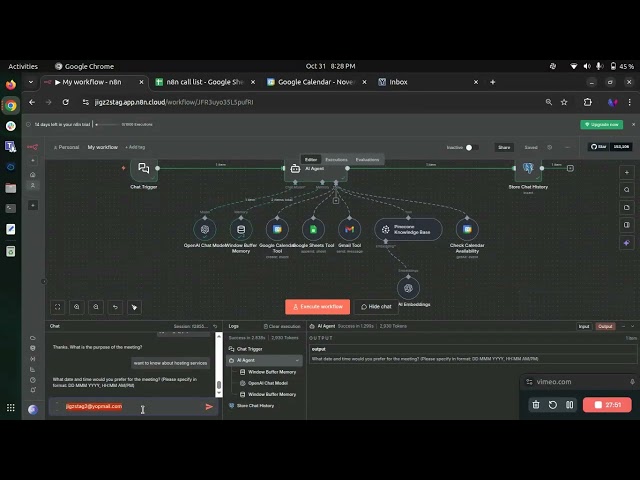Collapse the n8n sidebar with arrow handle
This screenshot has height=480, width=640.
(x=44, y=281)
